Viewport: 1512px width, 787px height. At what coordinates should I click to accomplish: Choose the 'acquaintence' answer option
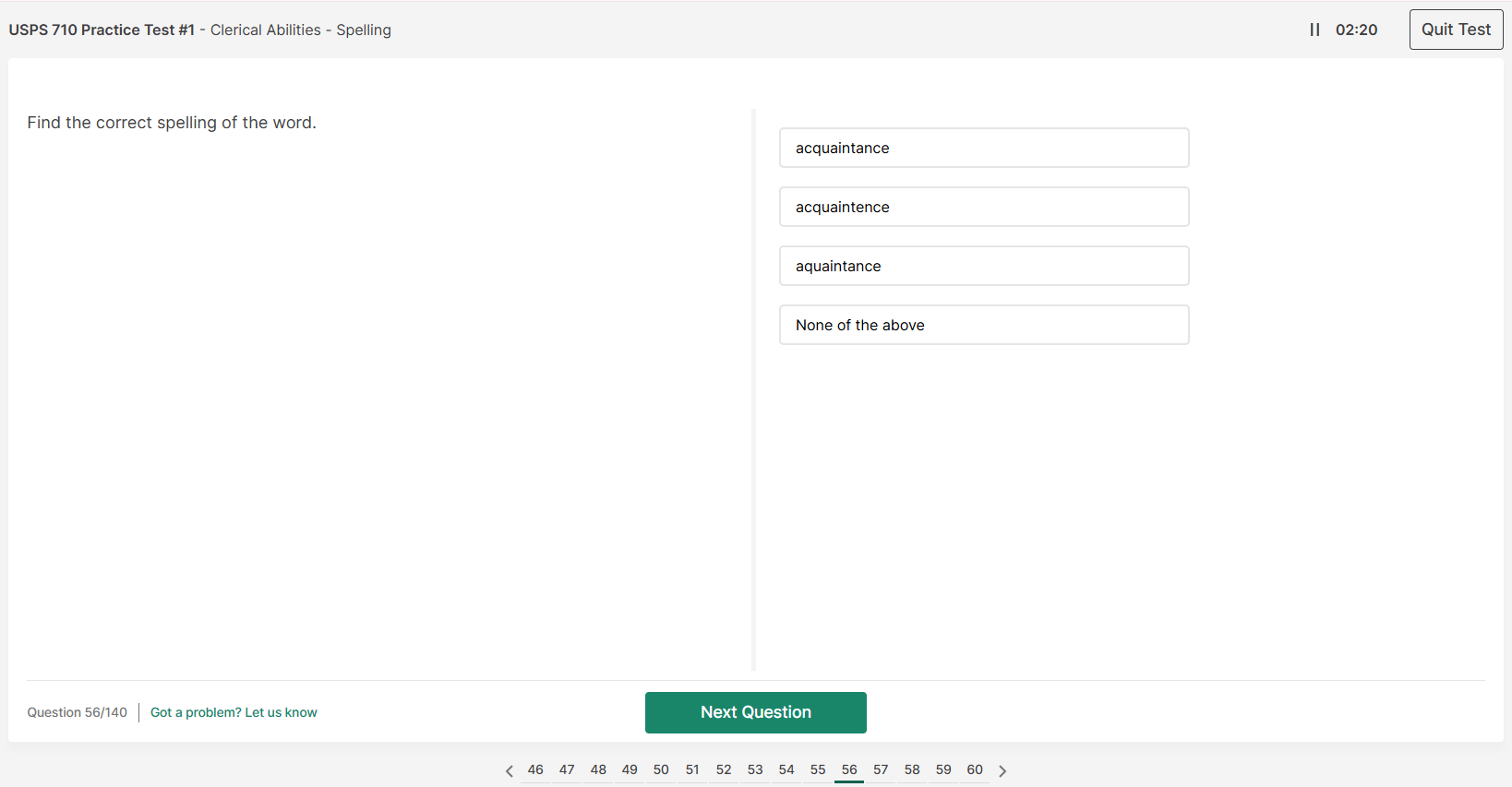pyautogui.click(x=983, y=207)
